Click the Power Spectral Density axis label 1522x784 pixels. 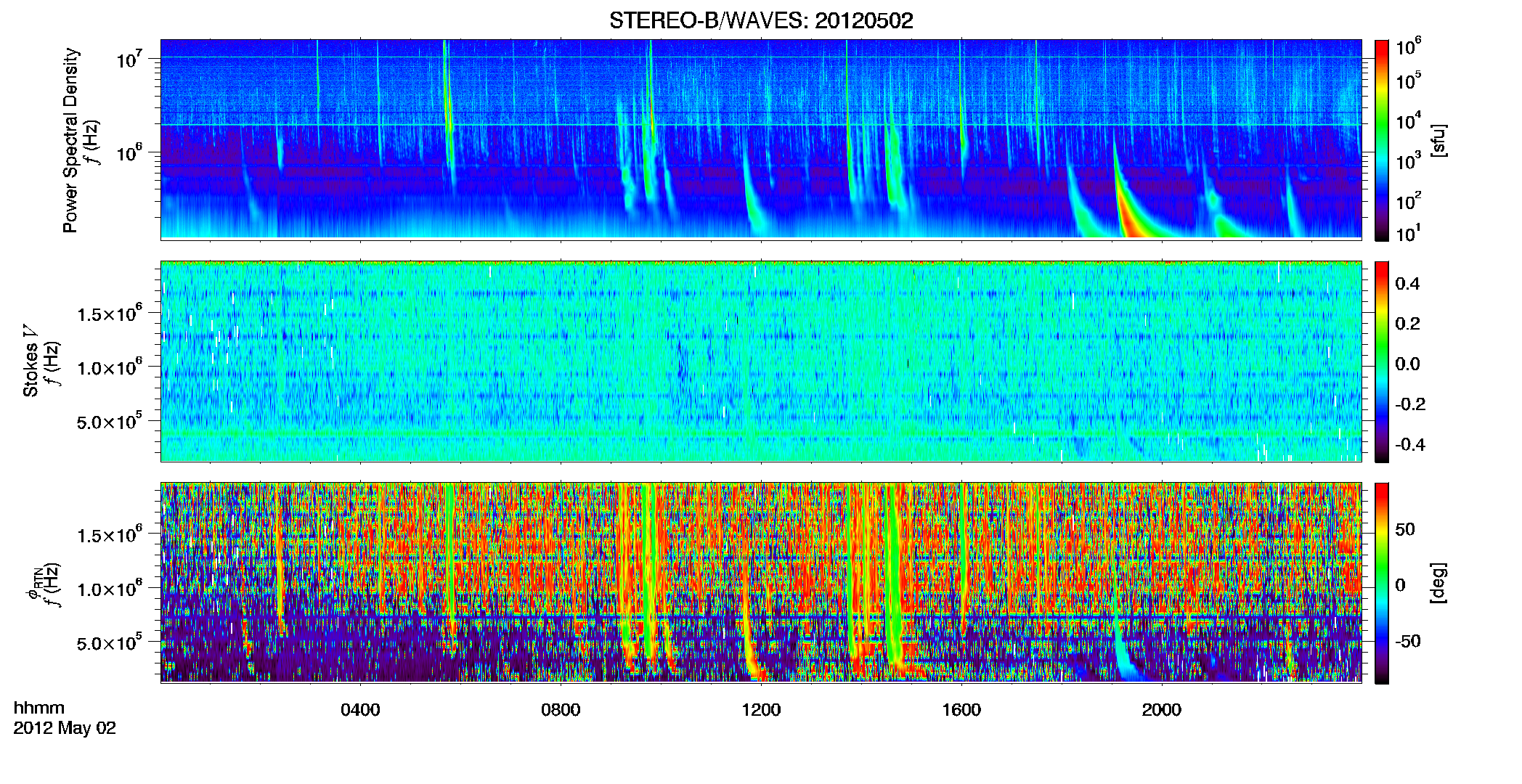tap(70, 140)
